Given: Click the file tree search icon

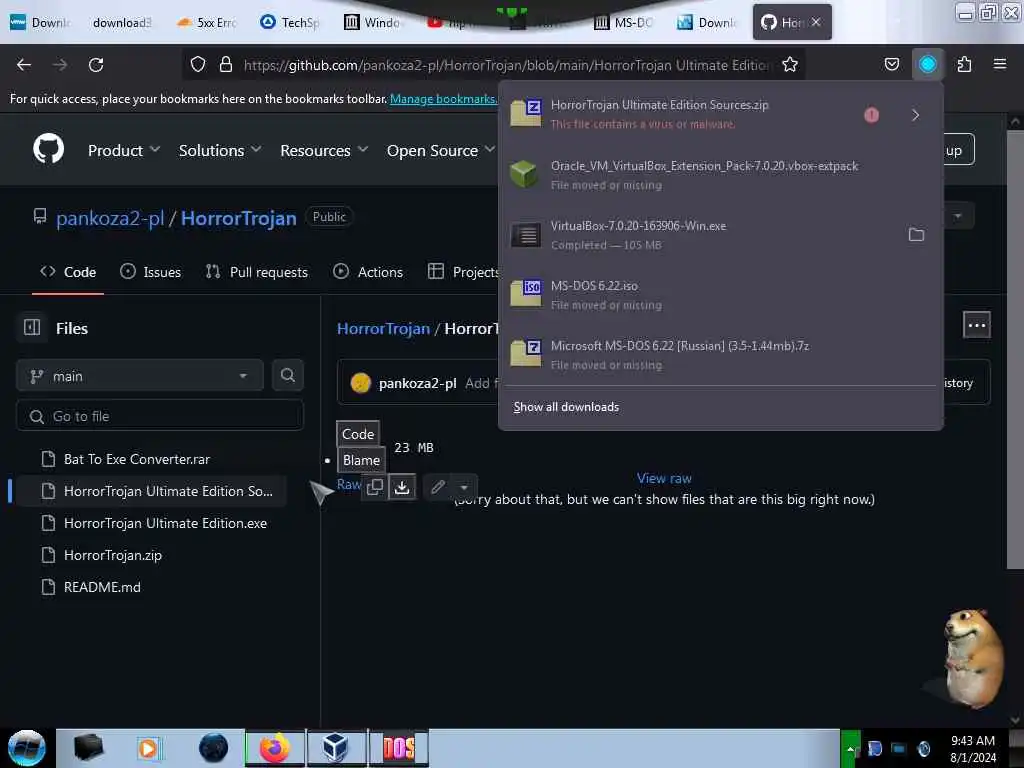Looking at the screenshot, I should pyautogui.click(x=287, y=375).
